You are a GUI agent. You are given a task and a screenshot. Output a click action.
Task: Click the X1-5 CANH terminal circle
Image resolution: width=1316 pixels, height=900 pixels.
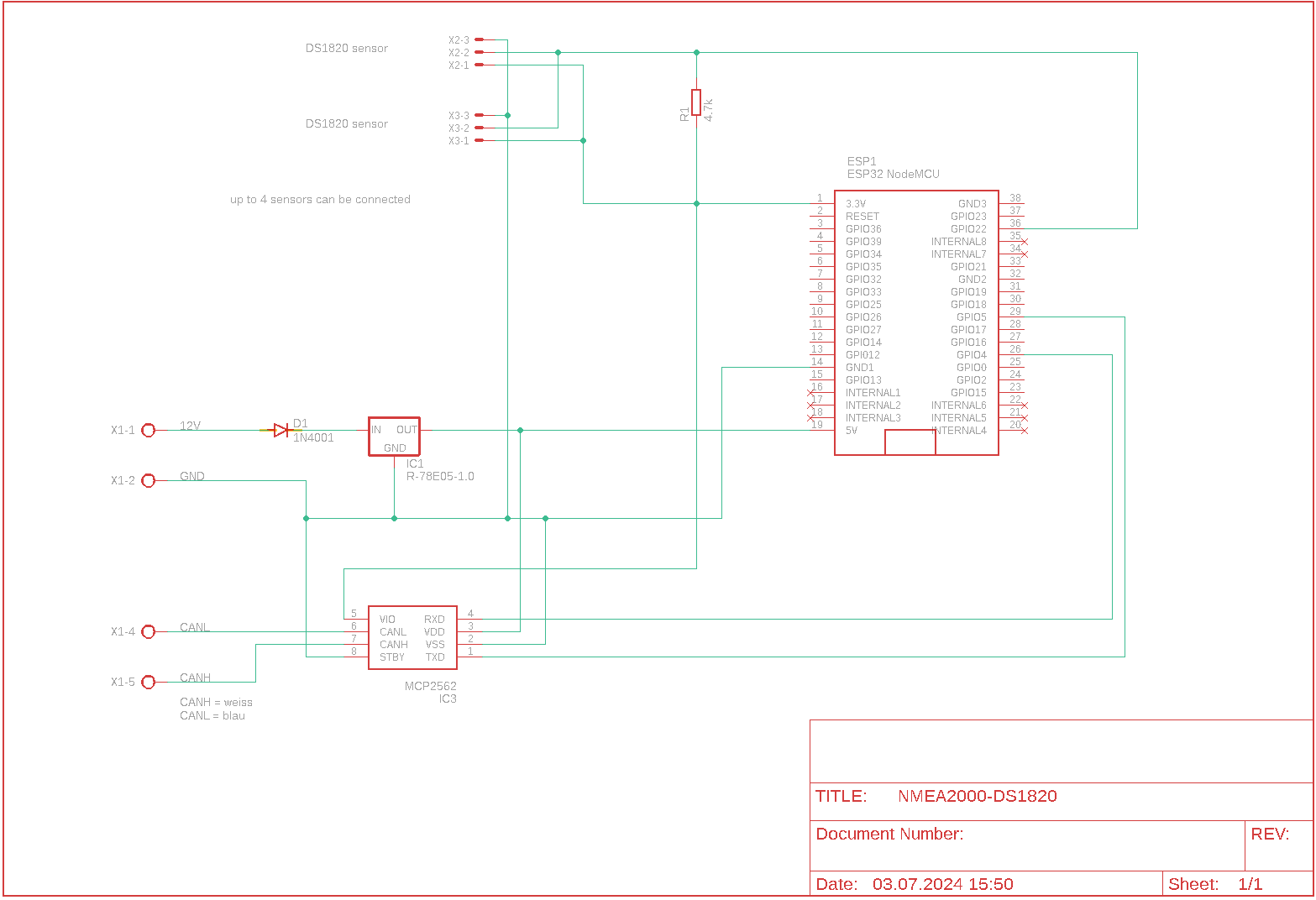pos(149,682)
